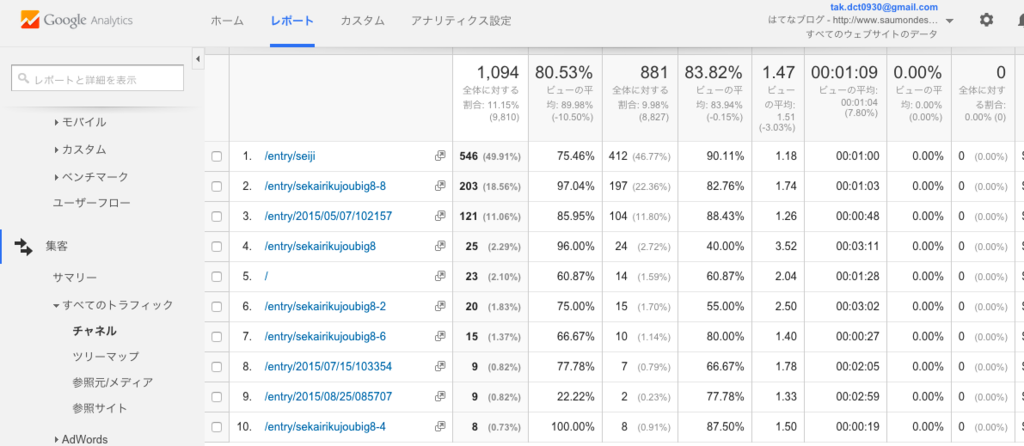Click the 80.53% summary value

(x=564, y=72)
